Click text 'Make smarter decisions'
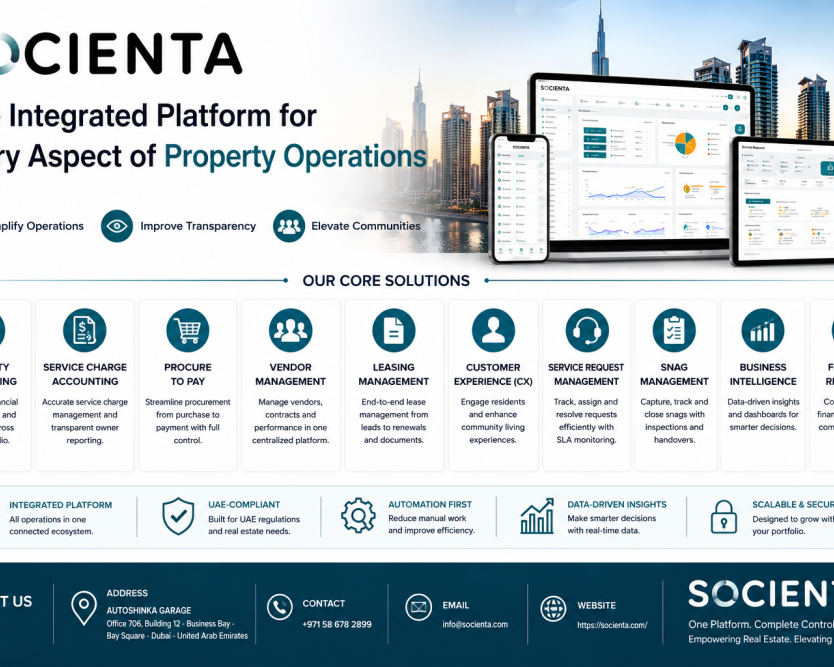This screenshot has width=834, height=667. coord(612,518)
